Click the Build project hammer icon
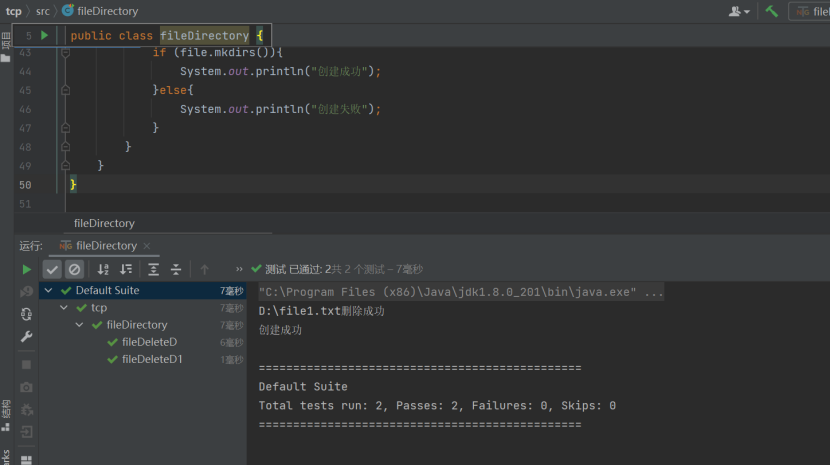 click(x=772, y=11)
